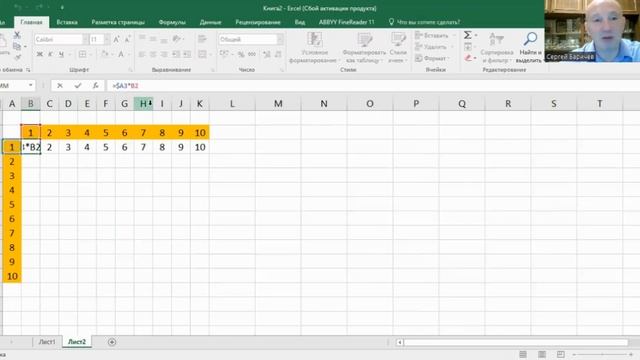The width and height of the screenshot is (640, 360).
Task: Open Стили ячеек dropdown
Action: point(398,48)
